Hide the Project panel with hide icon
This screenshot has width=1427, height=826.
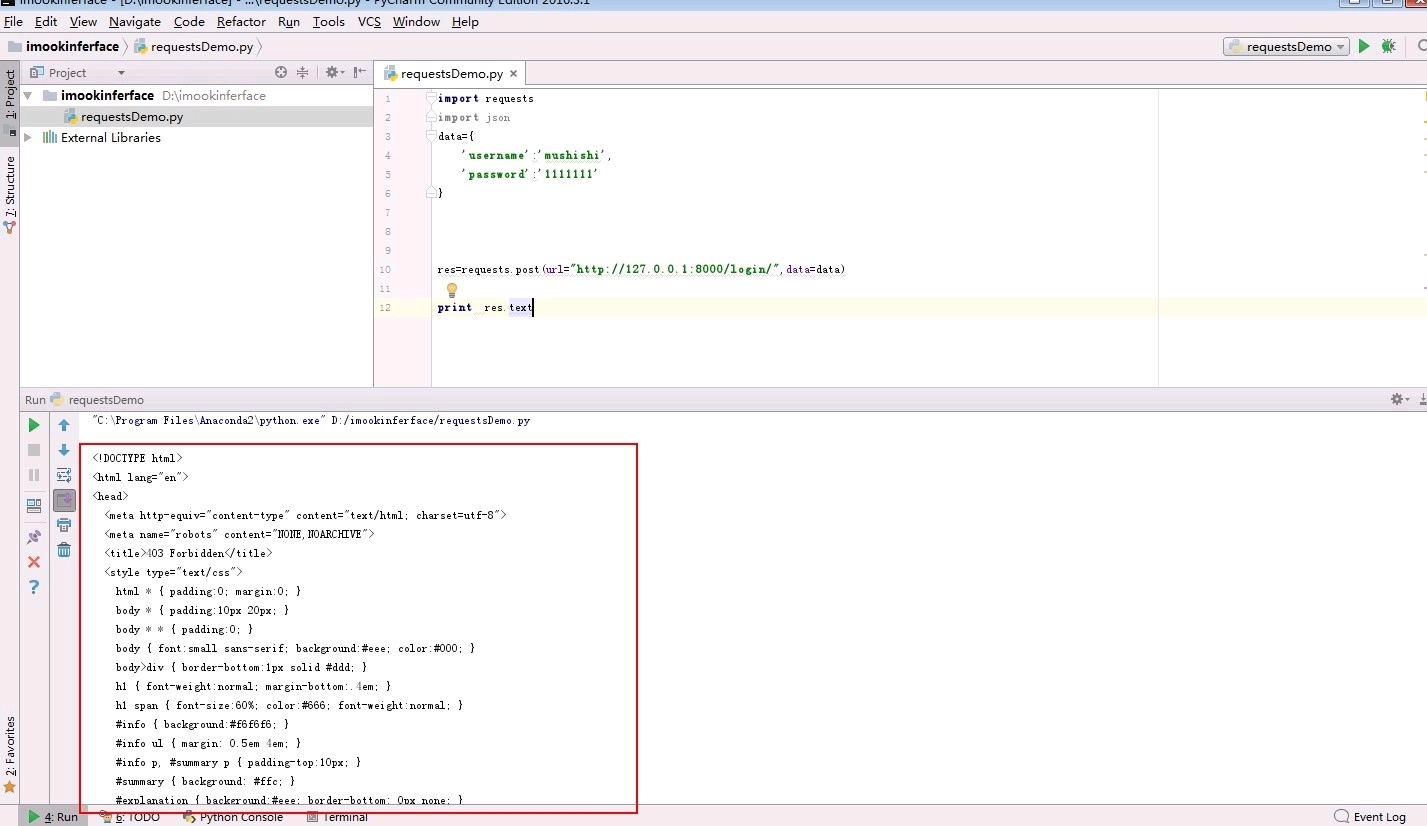pos(359,72)
